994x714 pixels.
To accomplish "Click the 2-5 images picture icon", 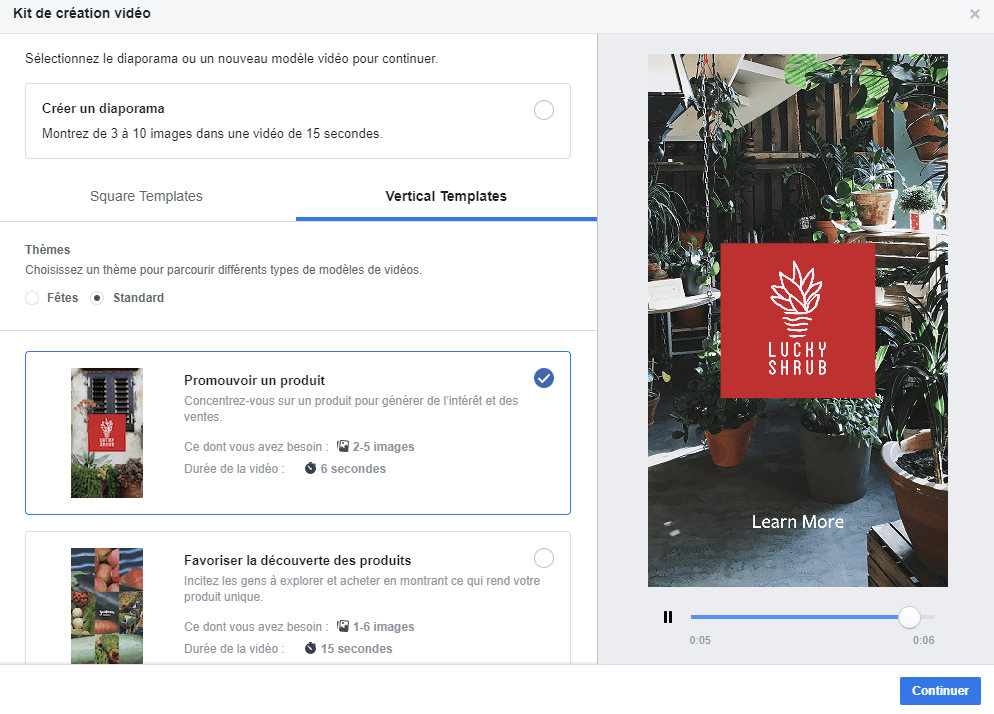I will pyautogui.click(x=343, y=446).
